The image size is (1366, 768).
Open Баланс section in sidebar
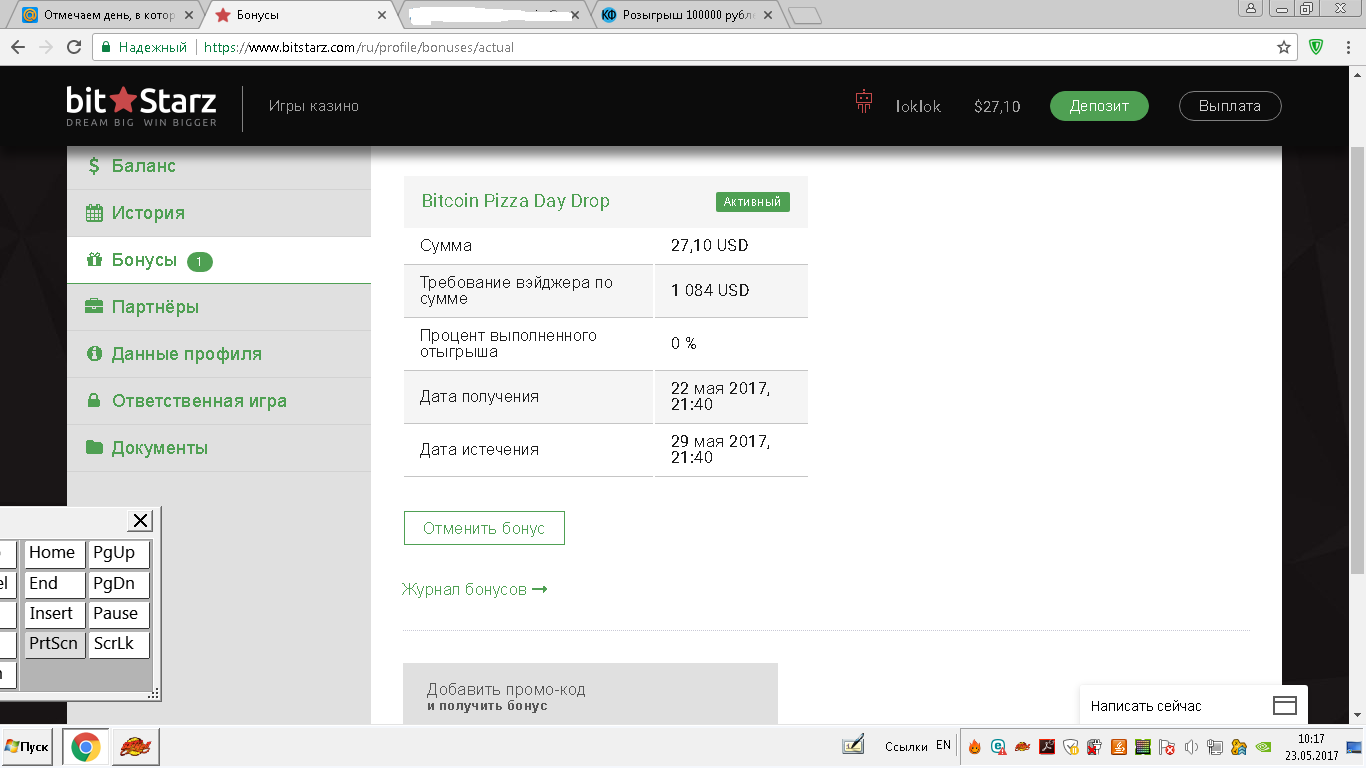point(143,166)
